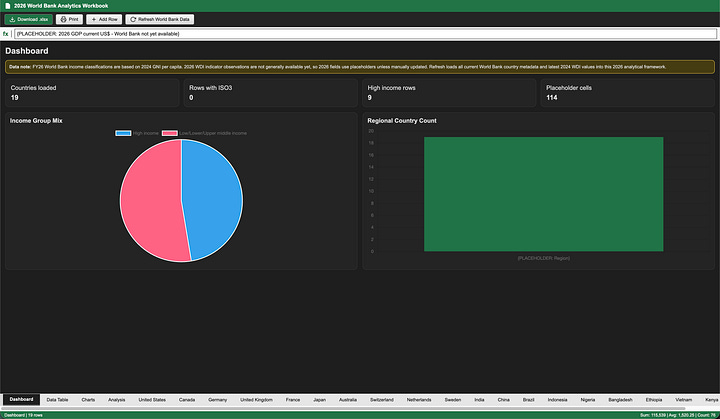Open the Netherlands sheet tab
Screen dimensions: 720x419
419,400
